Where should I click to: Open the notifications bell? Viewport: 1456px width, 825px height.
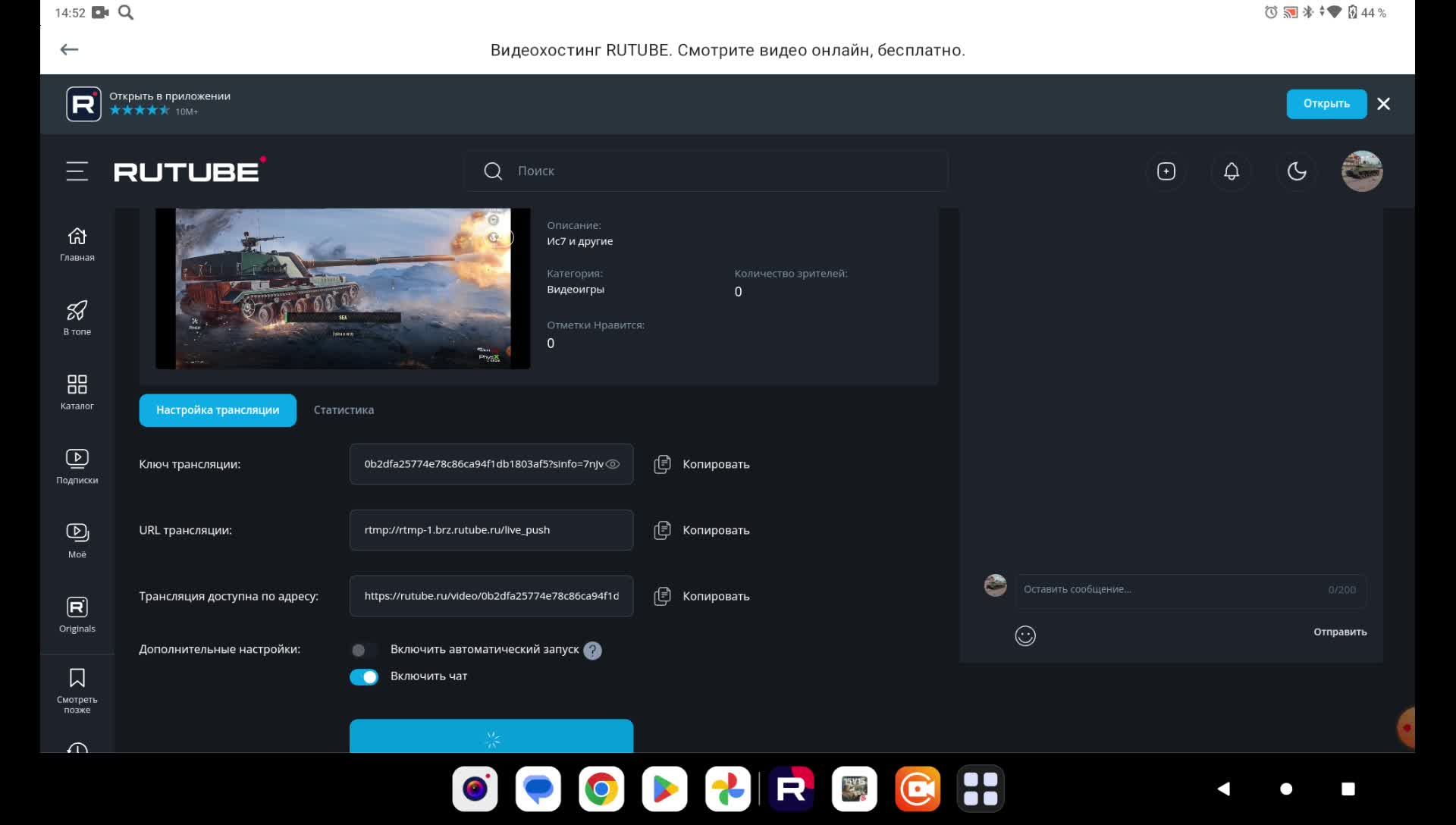click(1232, 171)
